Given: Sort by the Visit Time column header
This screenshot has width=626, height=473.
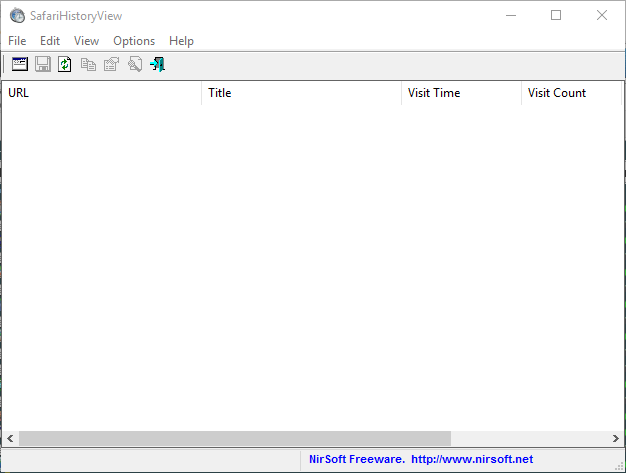Looking at the screenshot, I should [x=462, y=93].
